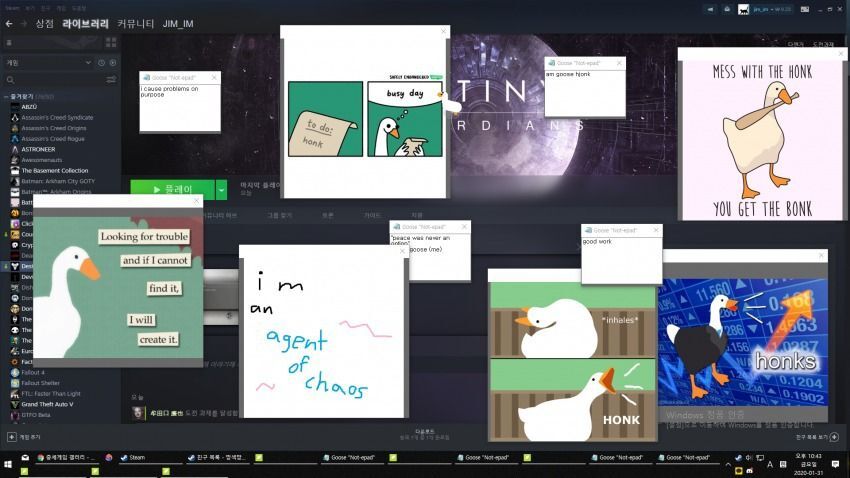Open the play button dropdown arrow

pyautogui.click(x=221, y=190)
